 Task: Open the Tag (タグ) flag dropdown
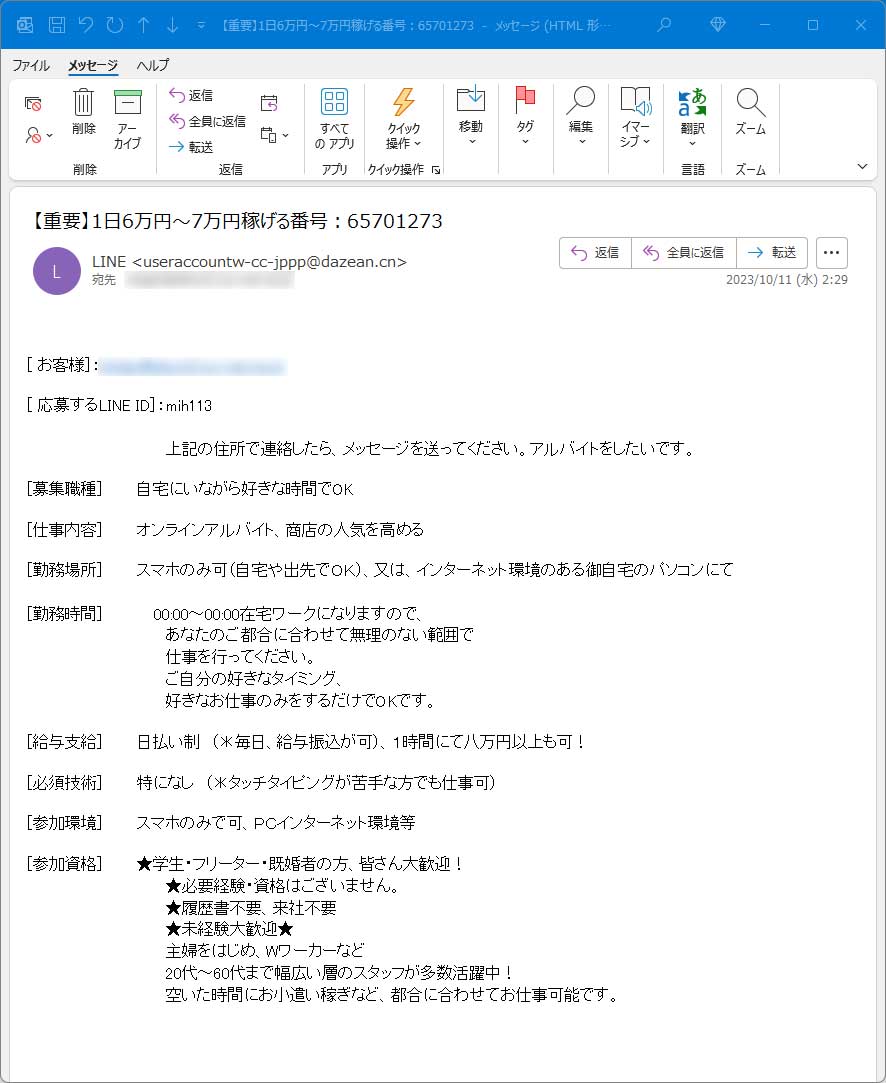[x=525, y=117]
